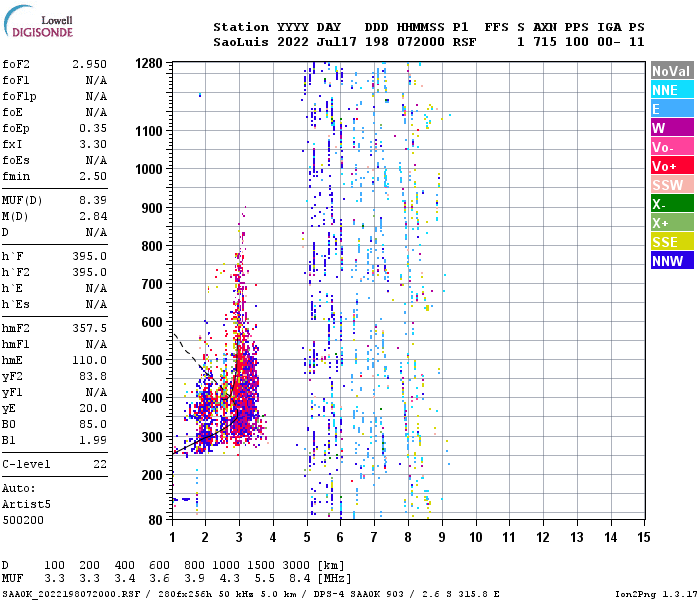This screenshot has width=700, height=600.
Task: Click the C-level value 22
Action: pos(100,464)
